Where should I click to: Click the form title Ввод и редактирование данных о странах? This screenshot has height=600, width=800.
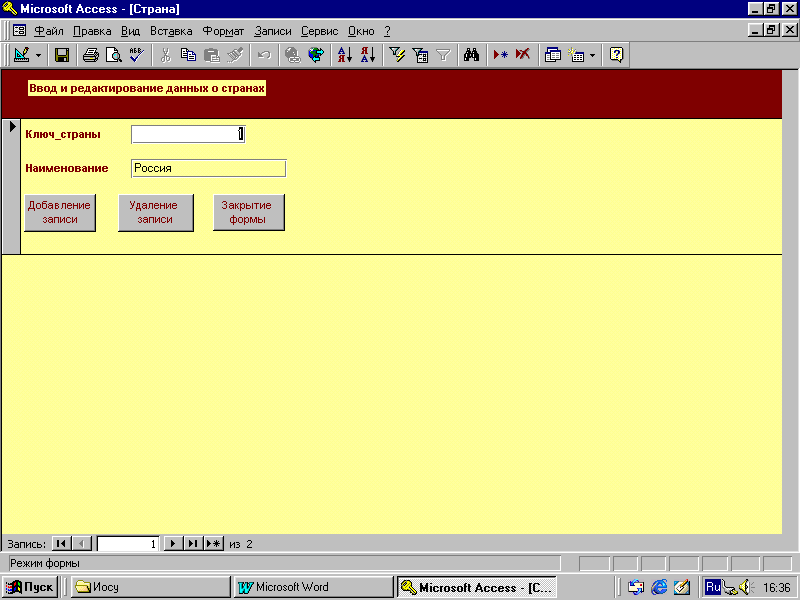point(147,88)
